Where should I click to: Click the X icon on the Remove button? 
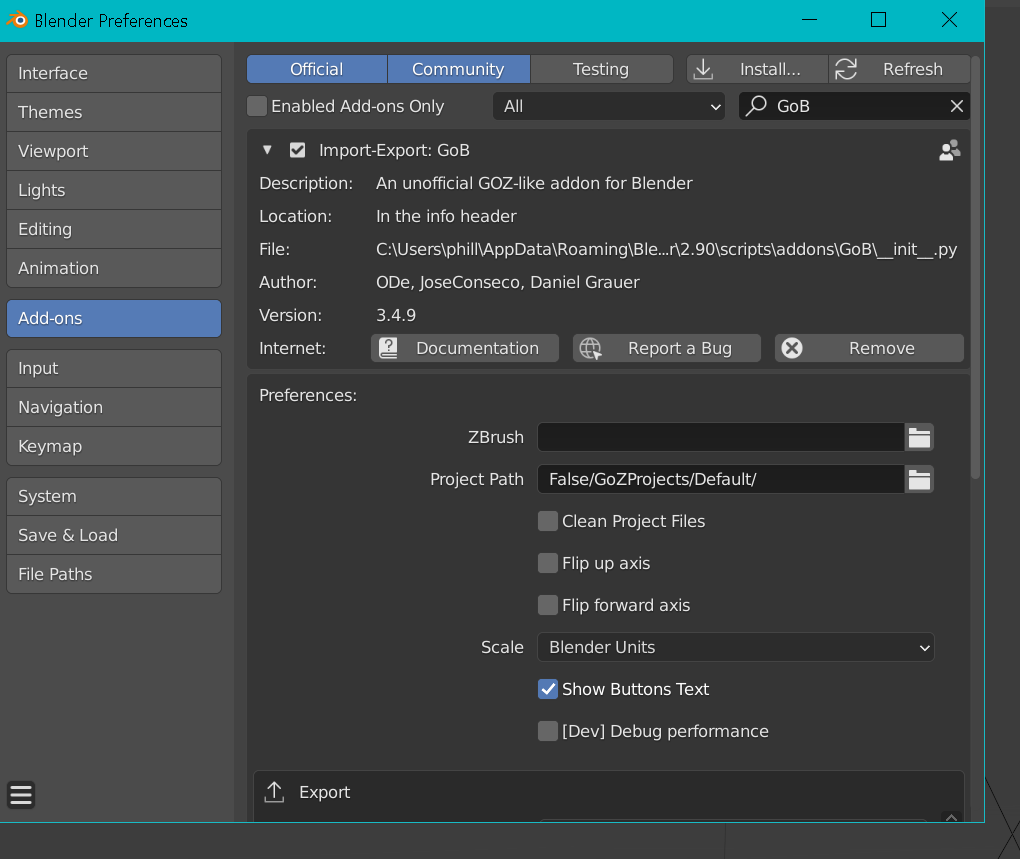click(792, 348)
